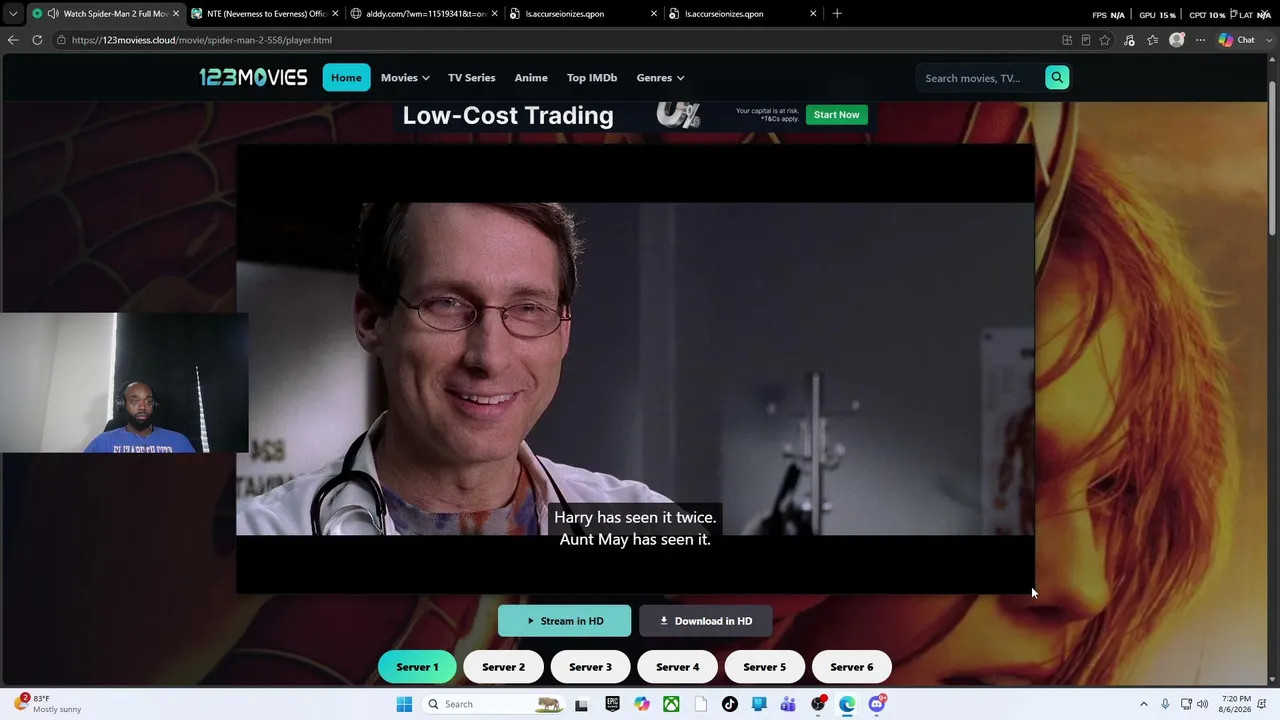
Task: Click the Home nav button
Action: [346, 78]
